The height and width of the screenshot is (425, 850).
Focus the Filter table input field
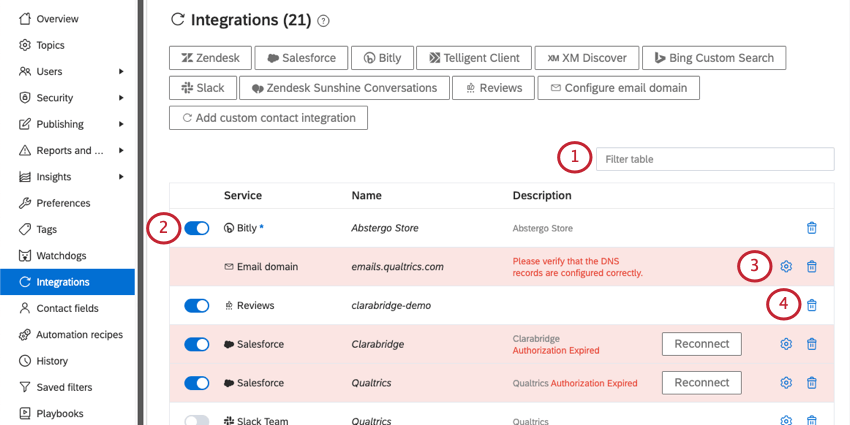(715, 159)
